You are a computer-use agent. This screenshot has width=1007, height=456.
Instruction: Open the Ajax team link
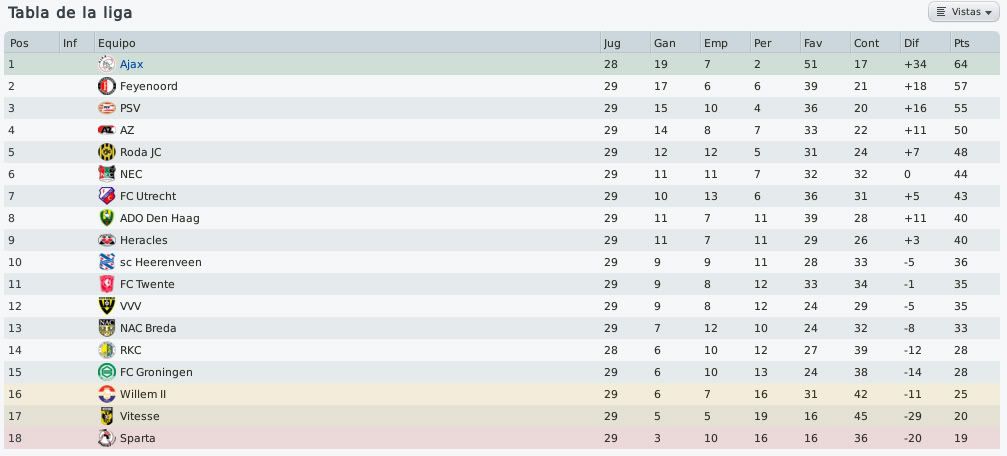coord(132,64)
